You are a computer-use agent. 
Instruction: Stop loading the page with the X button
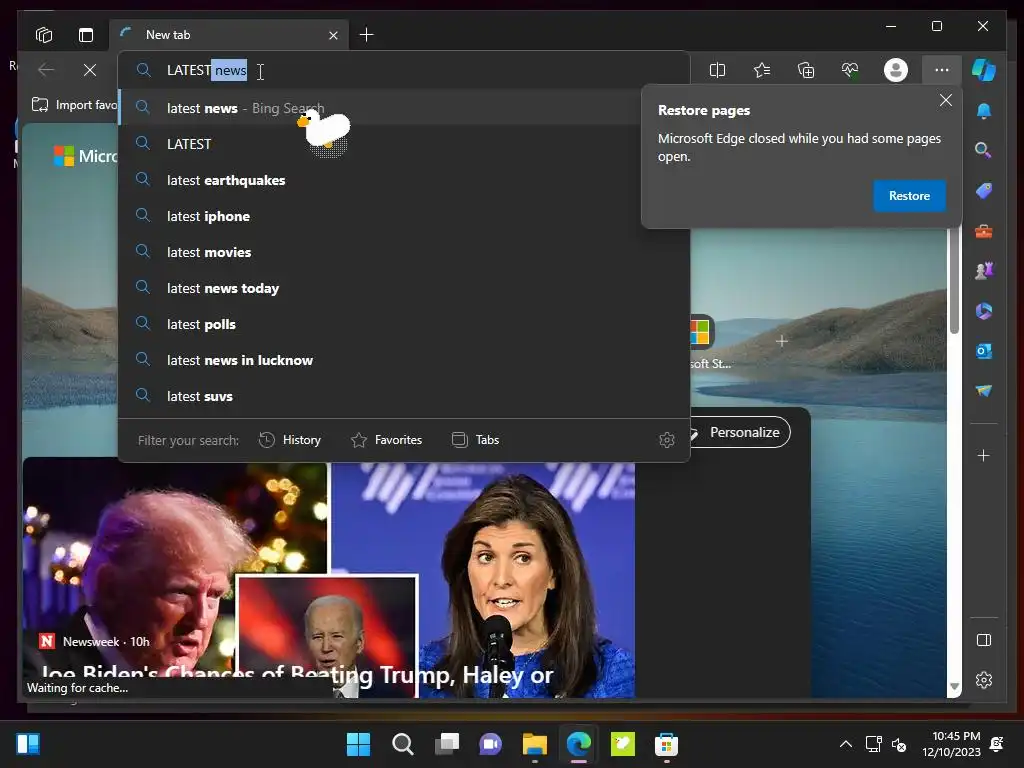coord(90,70)
